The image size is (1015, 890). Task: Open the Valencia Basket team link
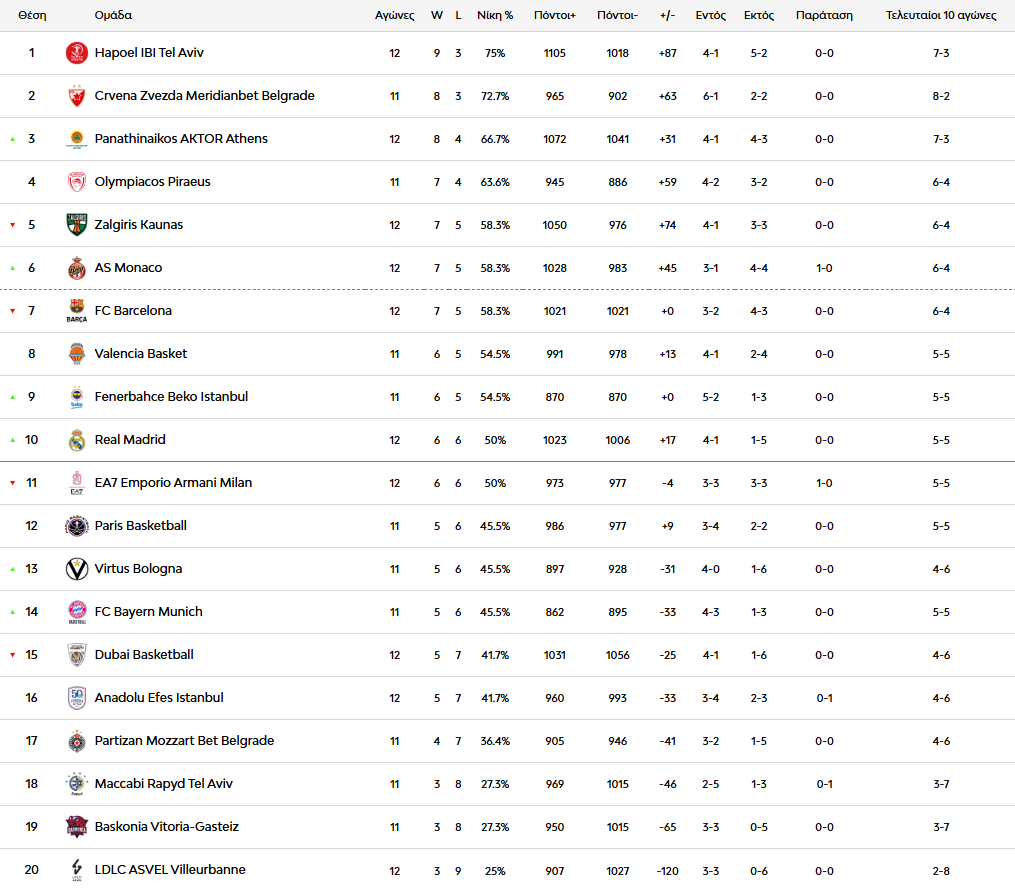click(140, 354)
